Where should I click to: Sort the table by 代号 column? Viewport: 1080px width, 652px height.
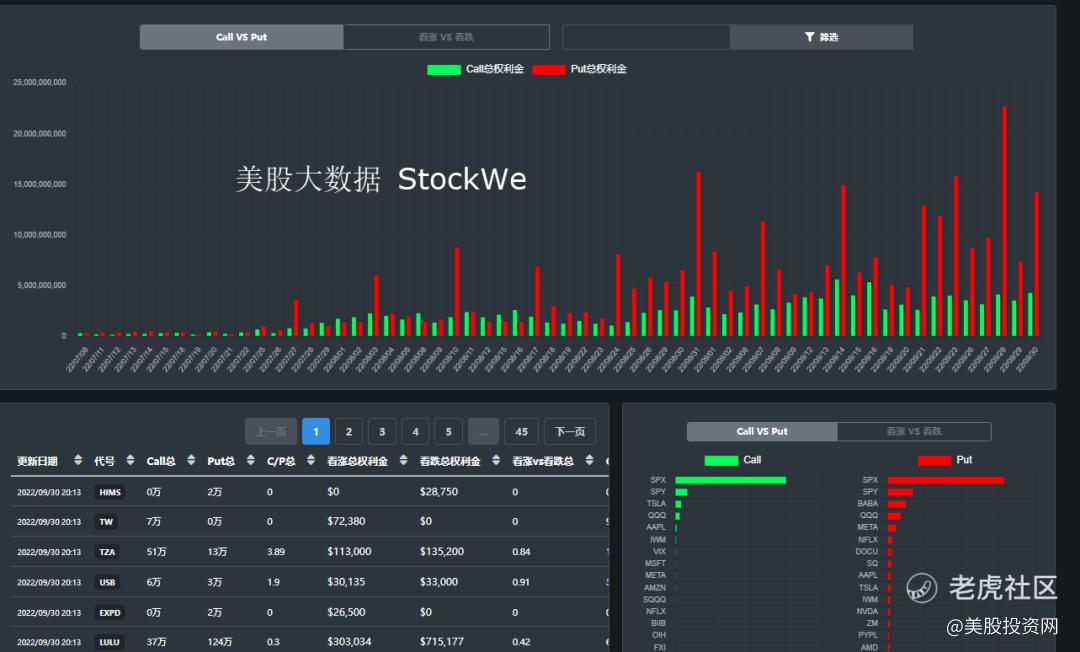pyautogui.click(x=130, y=460)
